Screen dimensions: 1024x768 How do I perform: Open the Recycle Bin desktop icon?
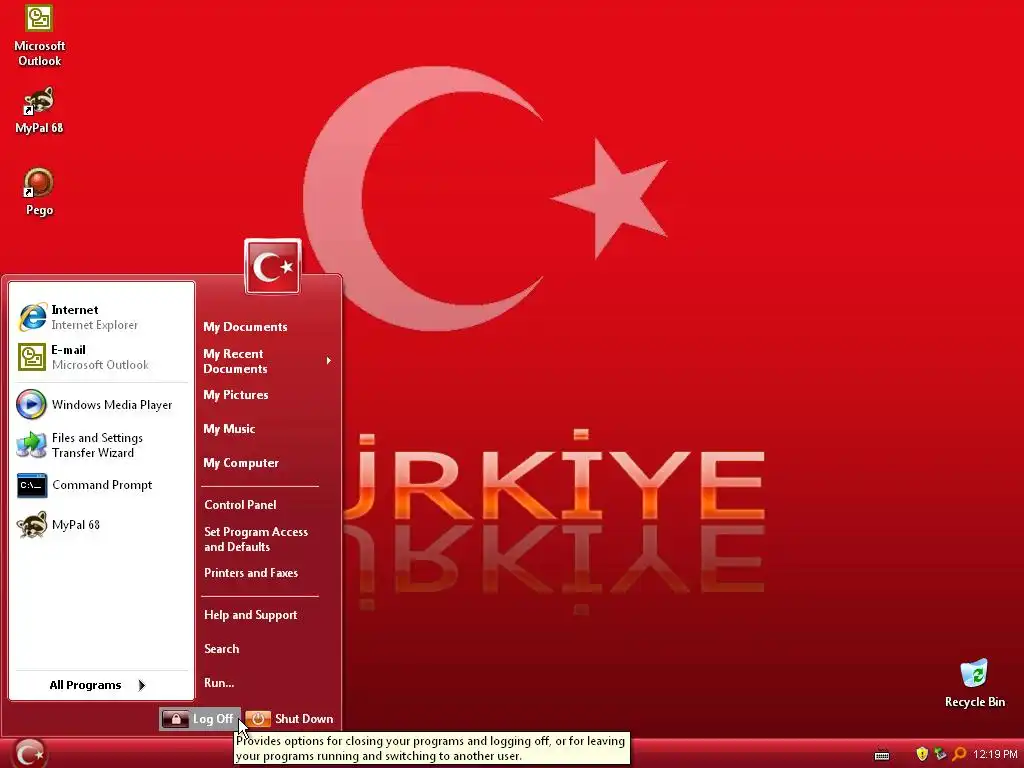(x=974, y=684)
